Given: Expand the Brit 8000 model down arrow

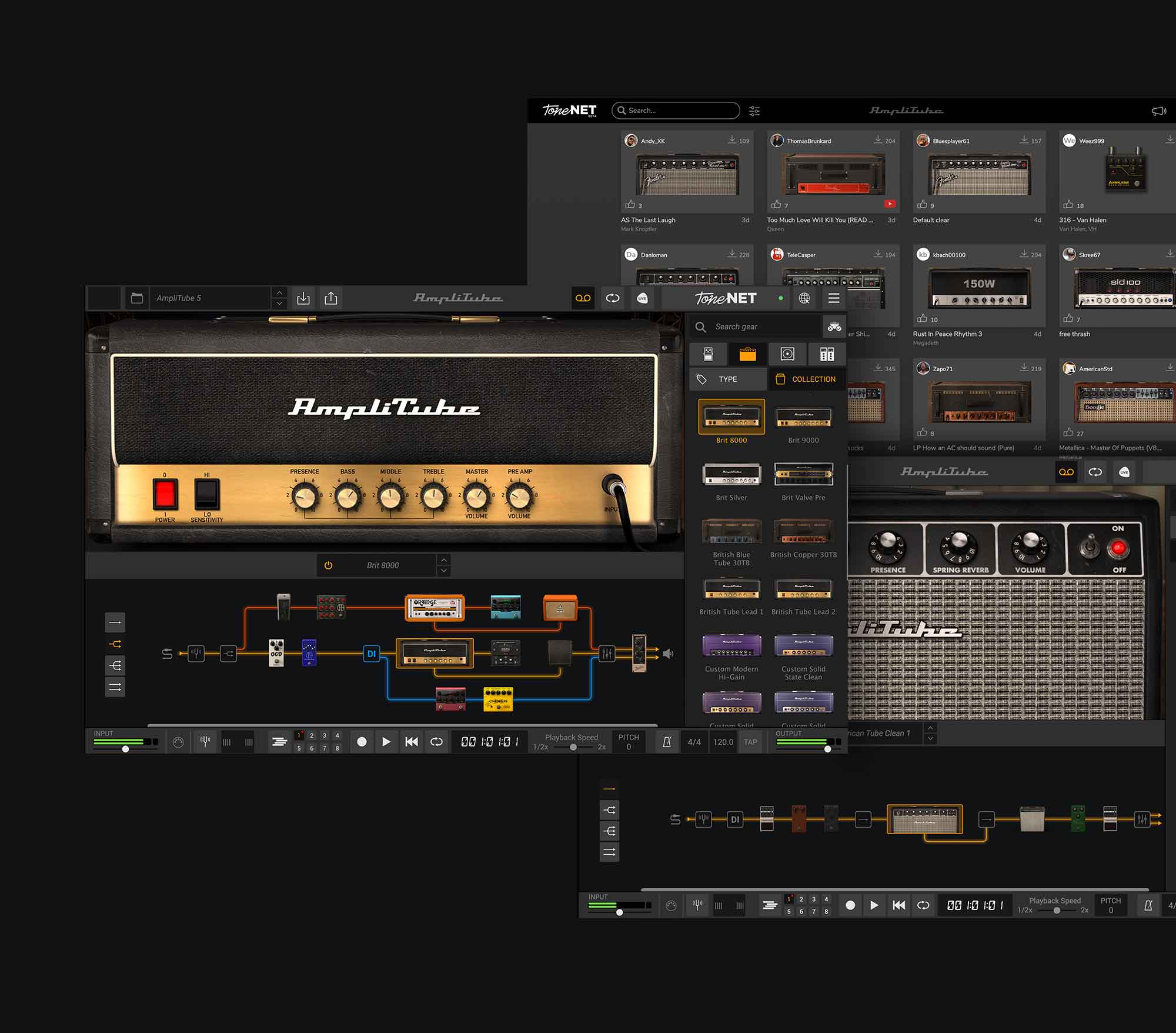Looking at the screenshot, I should pyautogui.click(x=444, y=571).
